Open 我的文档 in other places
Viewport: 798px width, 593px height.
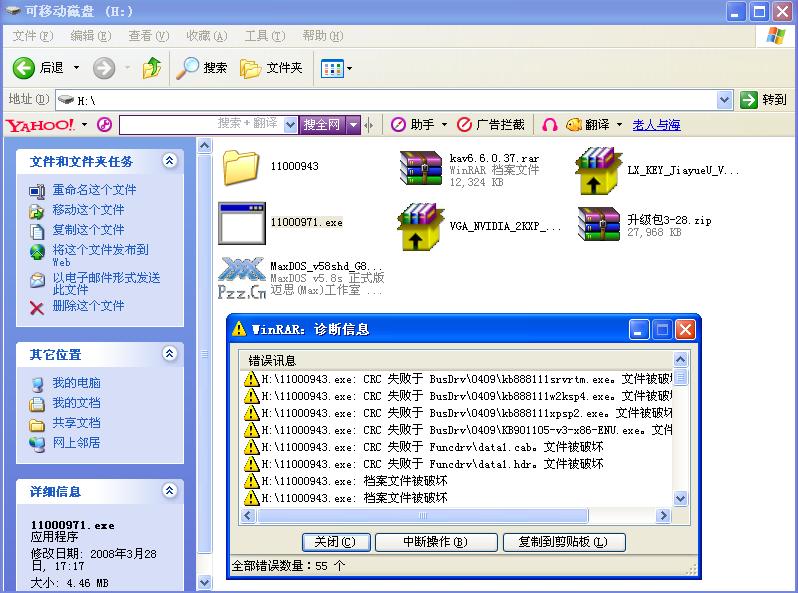tap(76, 403)
